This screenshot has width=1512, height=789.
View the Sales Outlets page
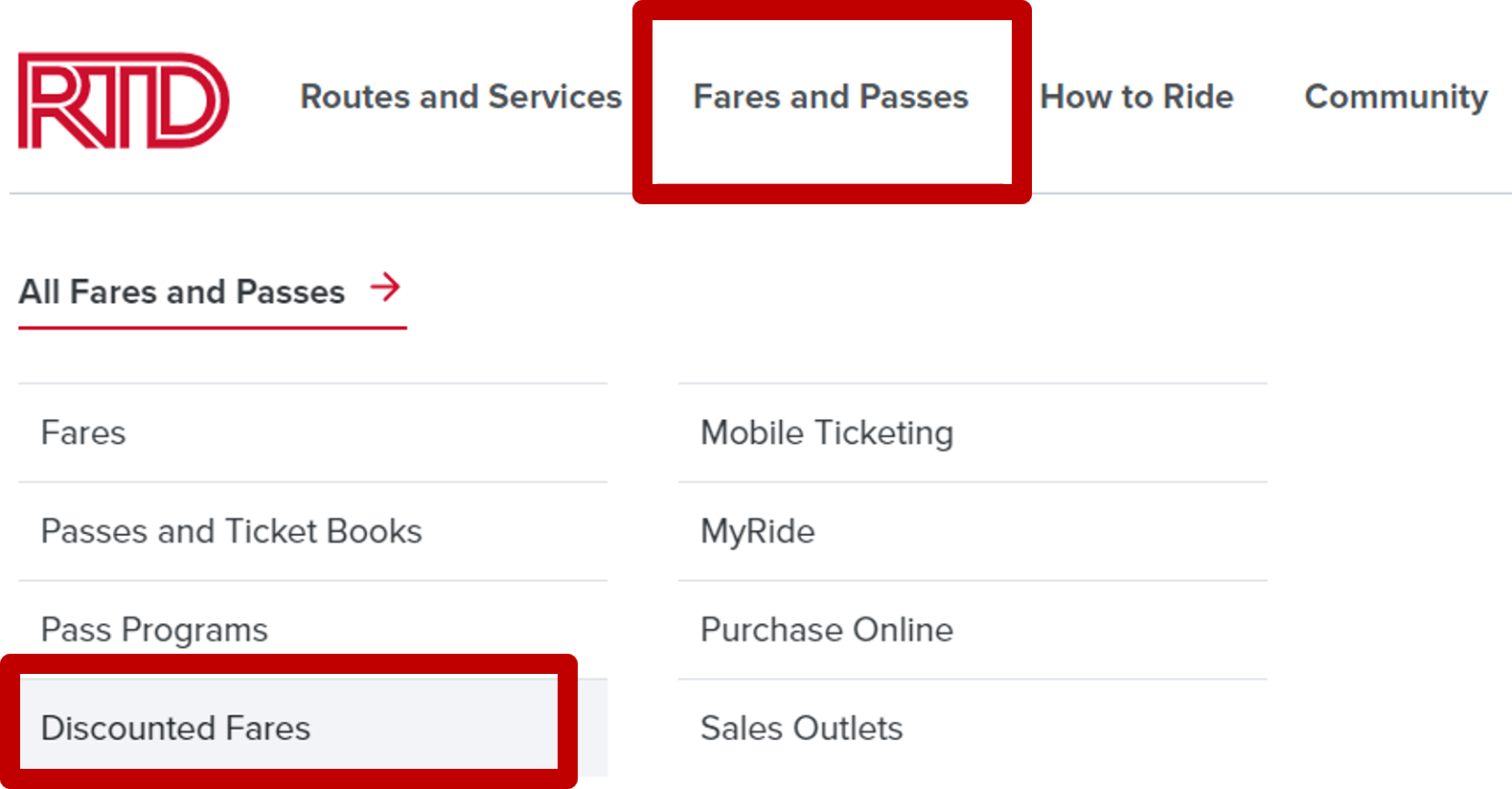coord(801,729)
